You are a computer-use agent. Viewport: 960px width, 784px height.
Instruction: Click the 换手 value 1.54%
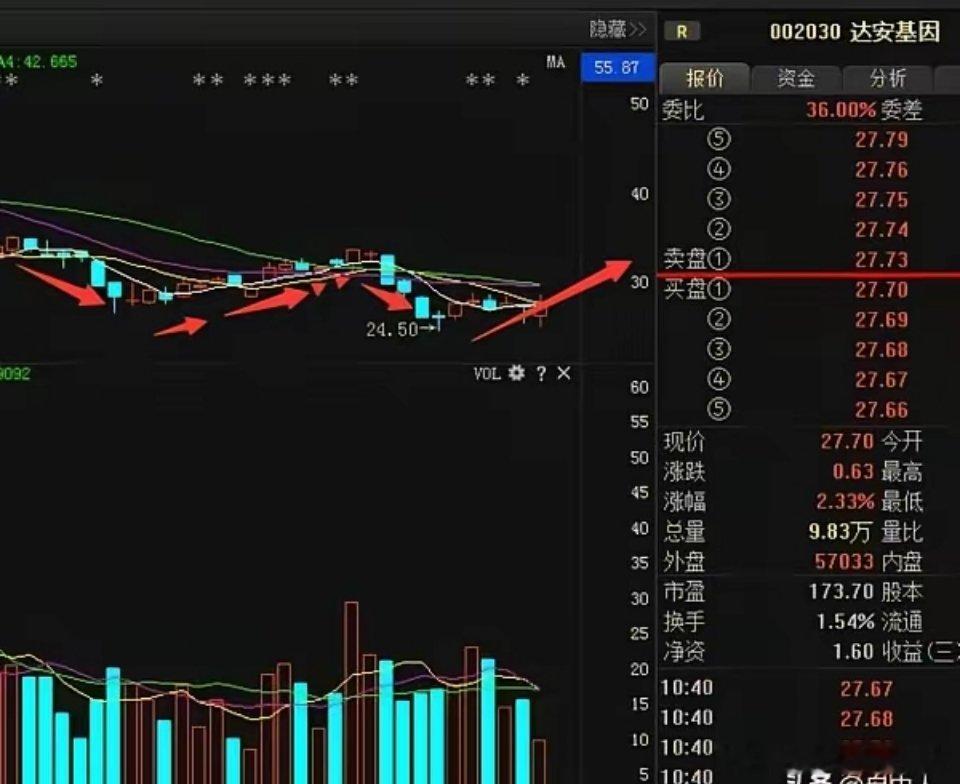[846, 621]
